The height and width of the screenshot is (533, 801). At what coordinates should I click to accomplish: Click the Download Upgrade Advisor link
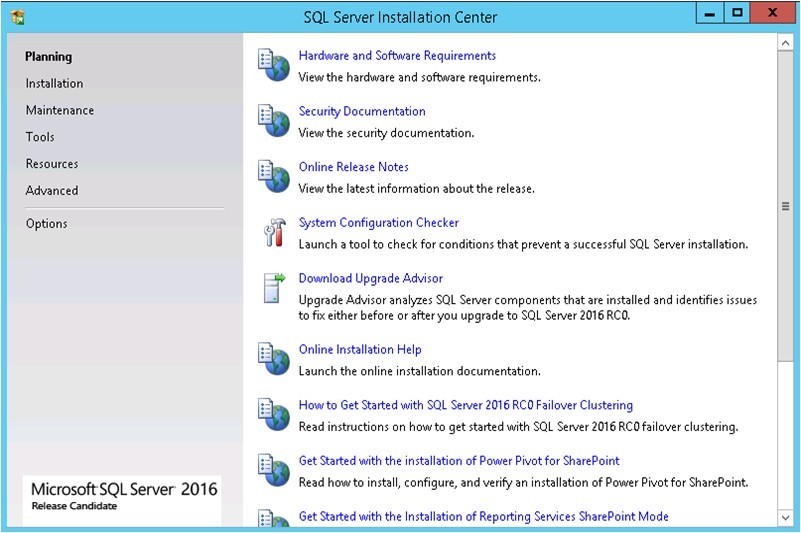(370, 279)
